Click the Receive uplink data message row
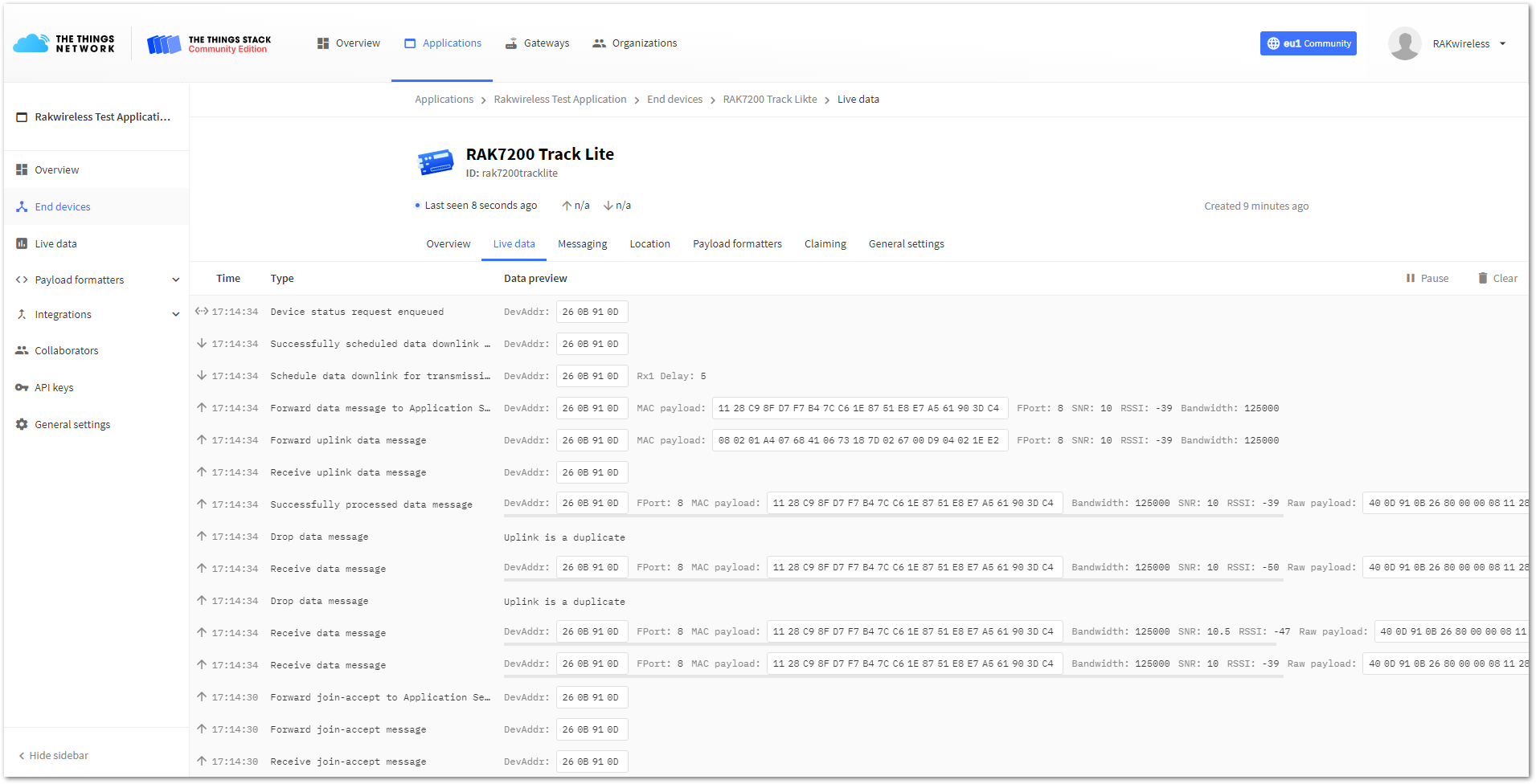The height and width of the screenshot is (784, 1536). click(x=859, y=472)
